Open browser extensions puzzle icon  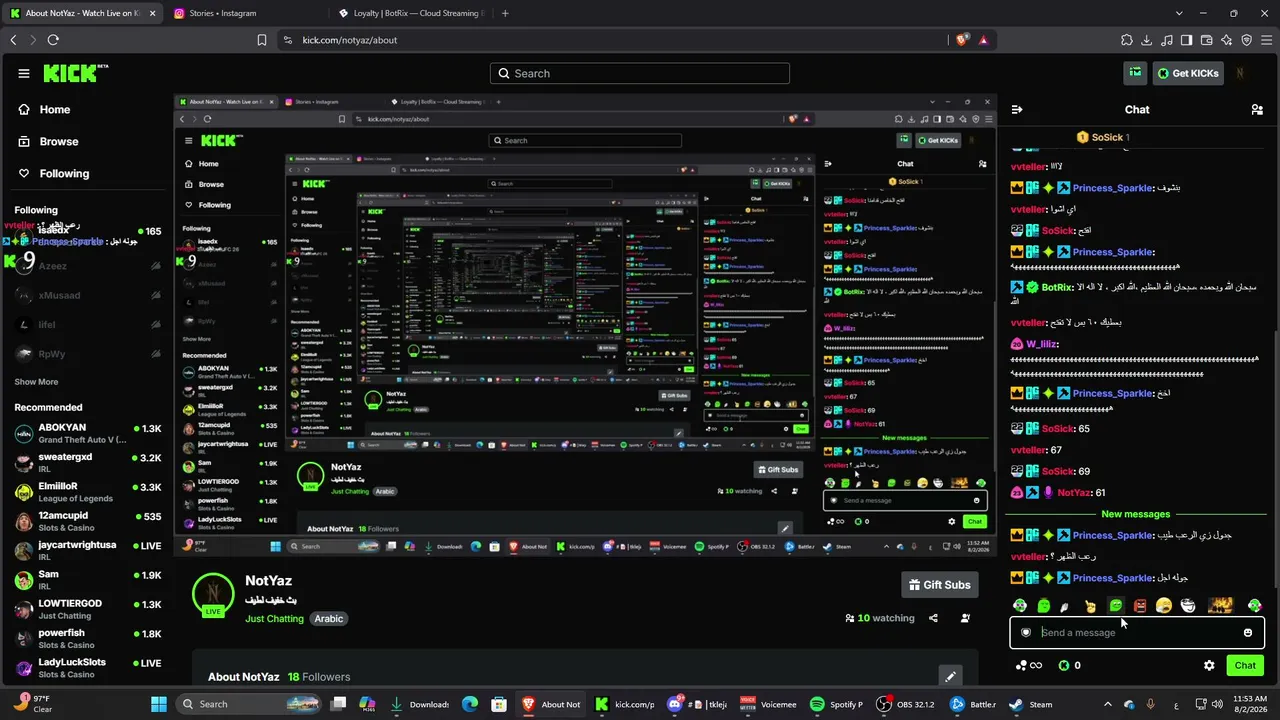[x=1127, y=40]
